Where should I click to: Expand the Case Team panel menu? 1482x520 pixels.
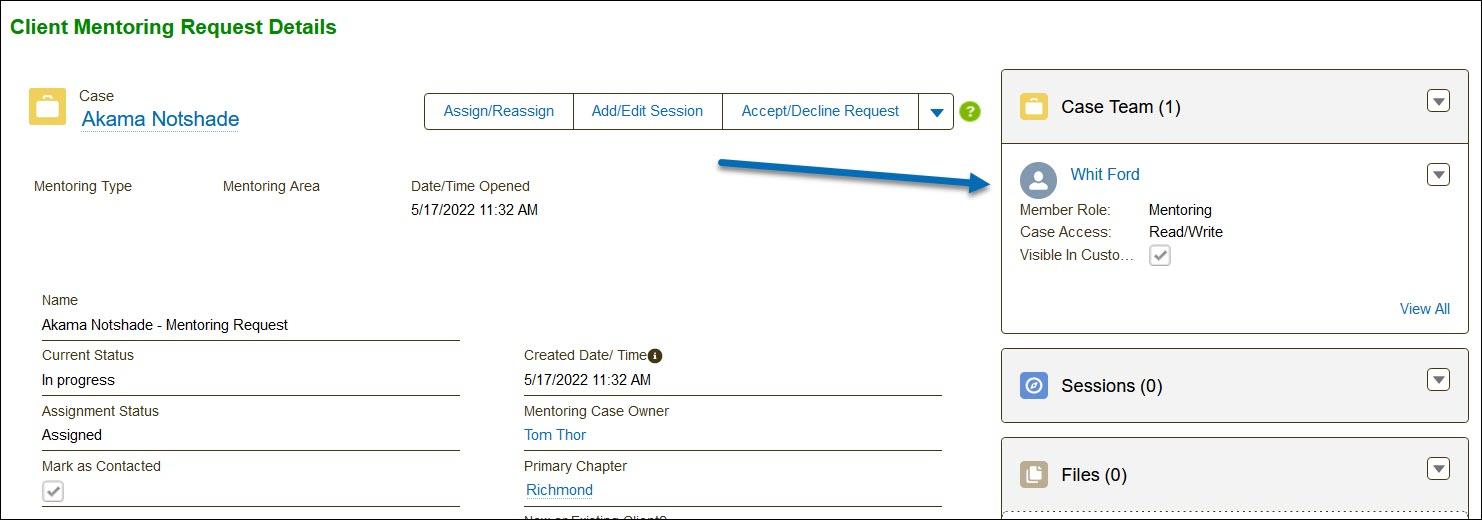point(1438,101)
